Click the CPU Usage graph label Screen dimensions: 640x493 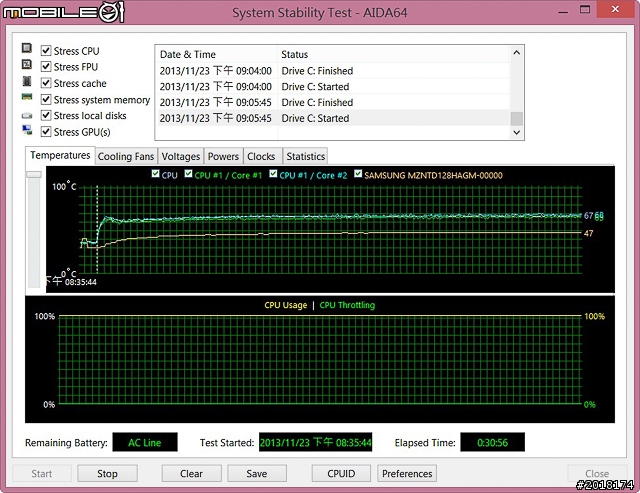click(286, 305)
